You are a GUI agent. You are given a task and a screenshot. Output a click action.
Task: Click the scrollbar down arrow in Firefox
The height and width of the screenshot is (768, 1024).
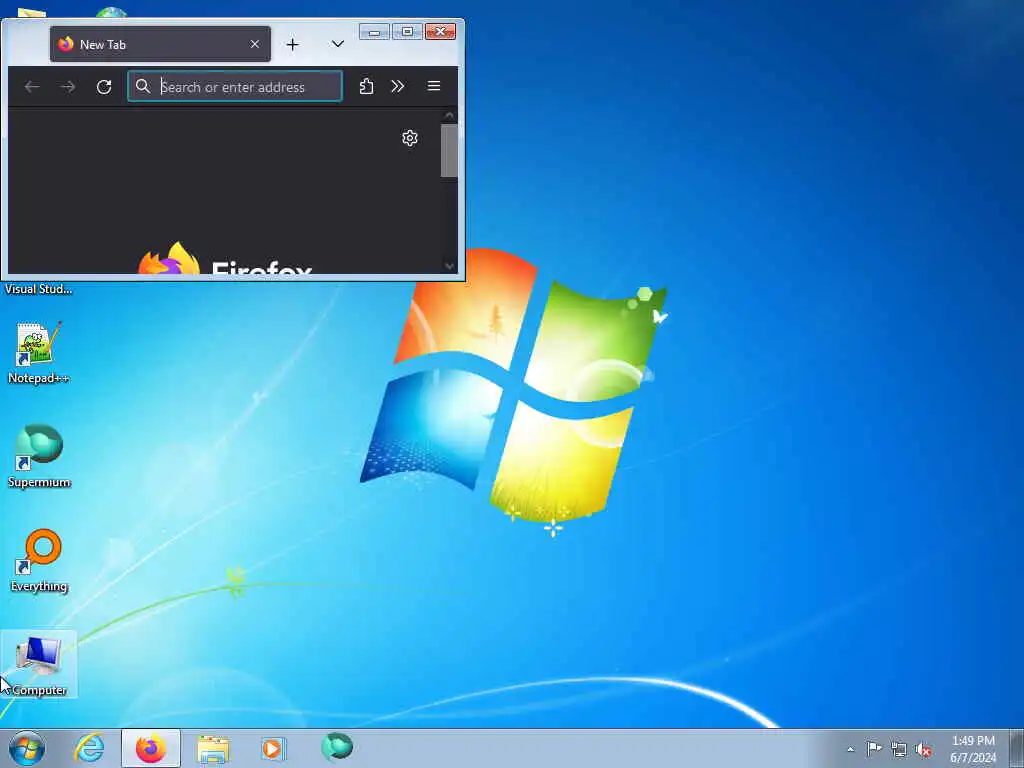(449, 266)
